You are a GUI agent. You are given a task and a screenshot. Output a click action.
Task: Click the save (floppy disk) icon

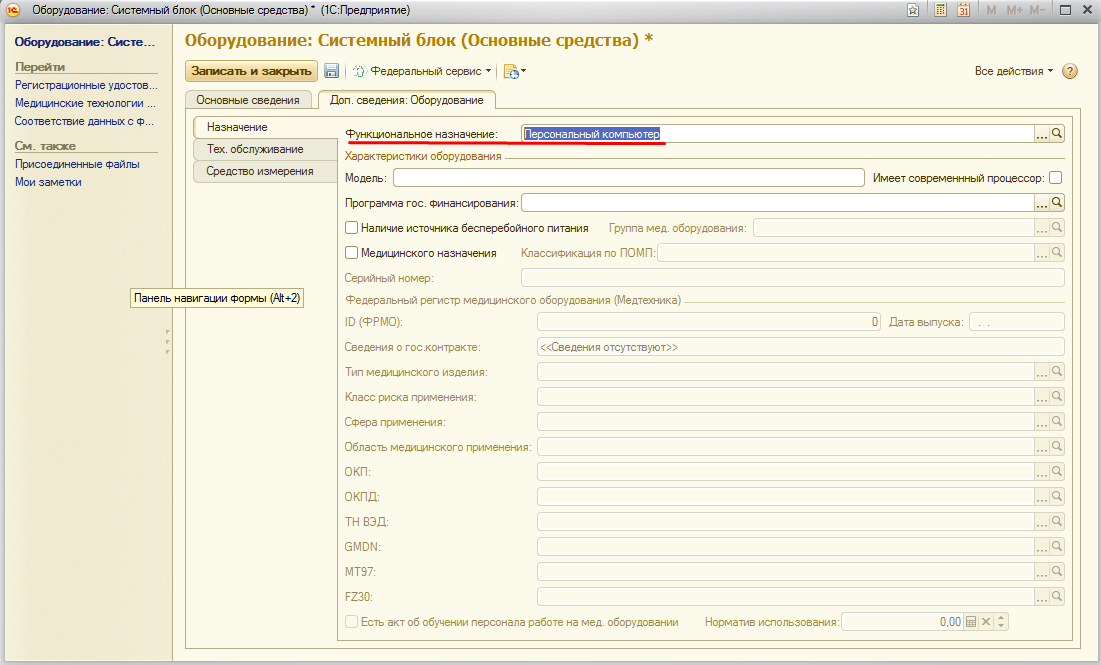[332, 71]
